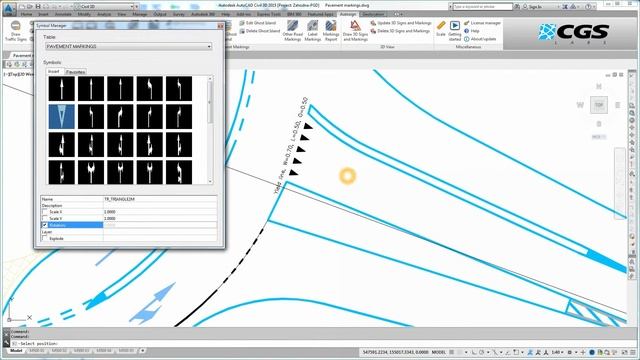Click the Model layout tab

[x=16, y=351]
